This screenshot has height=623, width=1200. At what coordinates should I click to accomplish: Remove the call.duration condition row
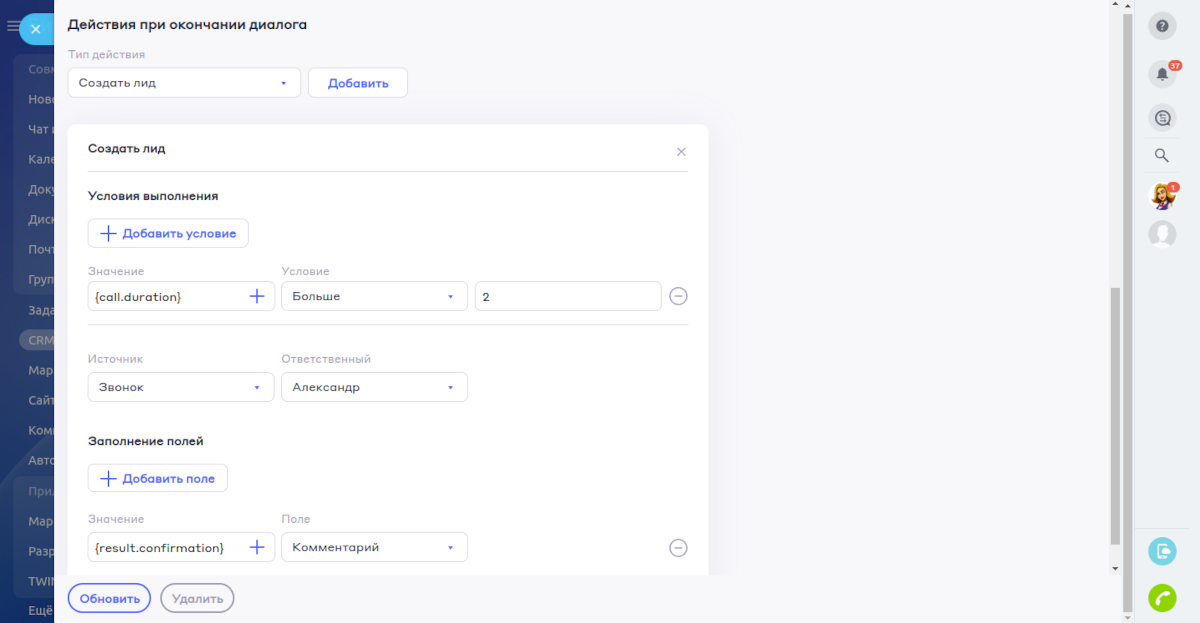pos(678,296)
